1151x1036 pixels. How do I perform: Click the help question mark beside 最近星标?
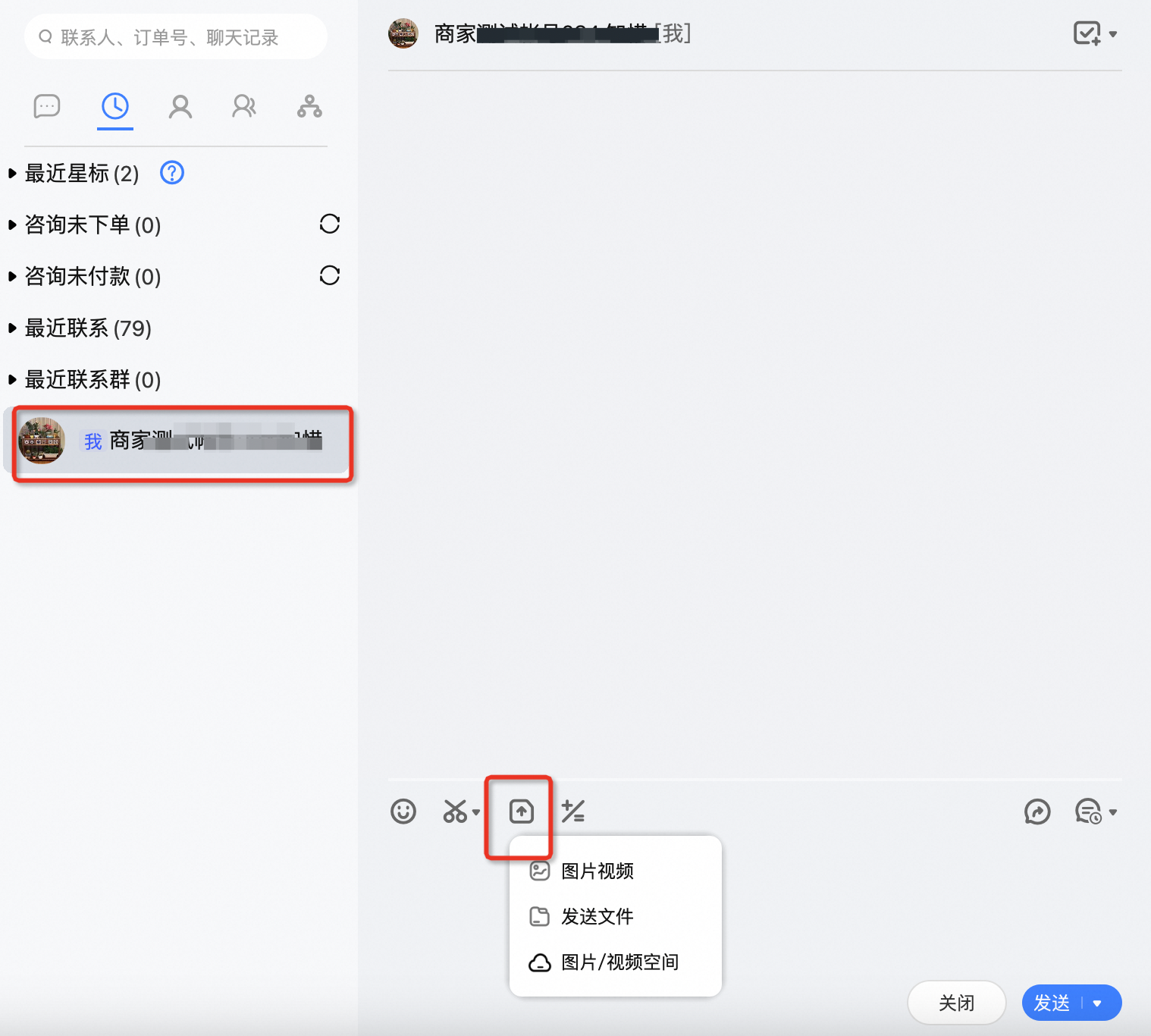pyautogui.click(x=172, y=173)
